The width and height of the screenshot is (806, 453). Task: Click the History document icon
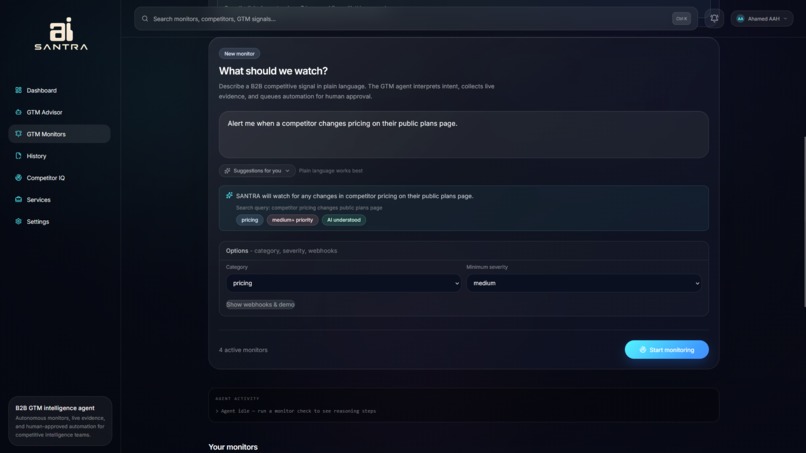click(19, 156)
